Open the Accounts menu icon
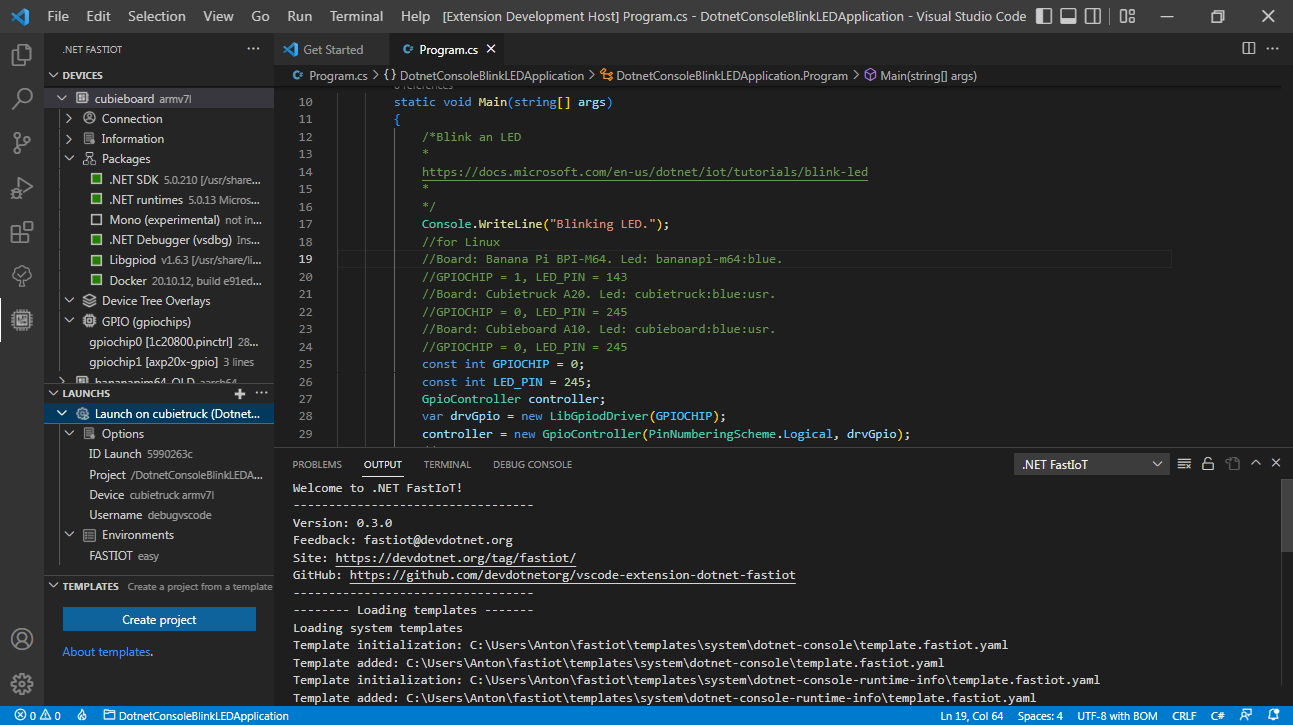 tap(21, 639)
